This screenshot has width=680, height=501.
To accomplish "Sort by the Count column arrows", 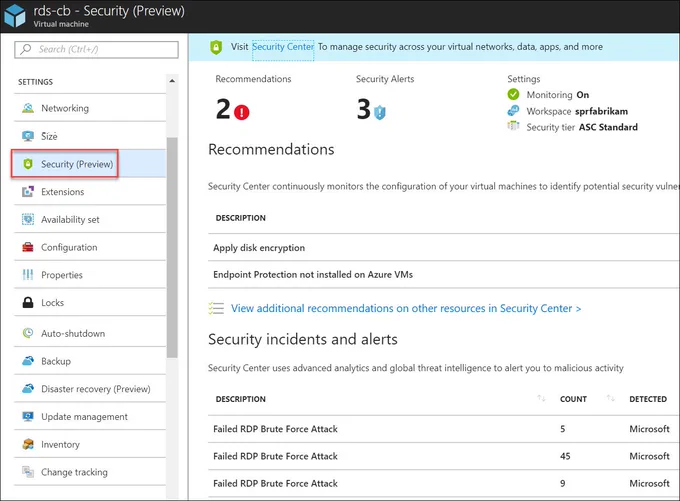I will [x=611, y=398].
